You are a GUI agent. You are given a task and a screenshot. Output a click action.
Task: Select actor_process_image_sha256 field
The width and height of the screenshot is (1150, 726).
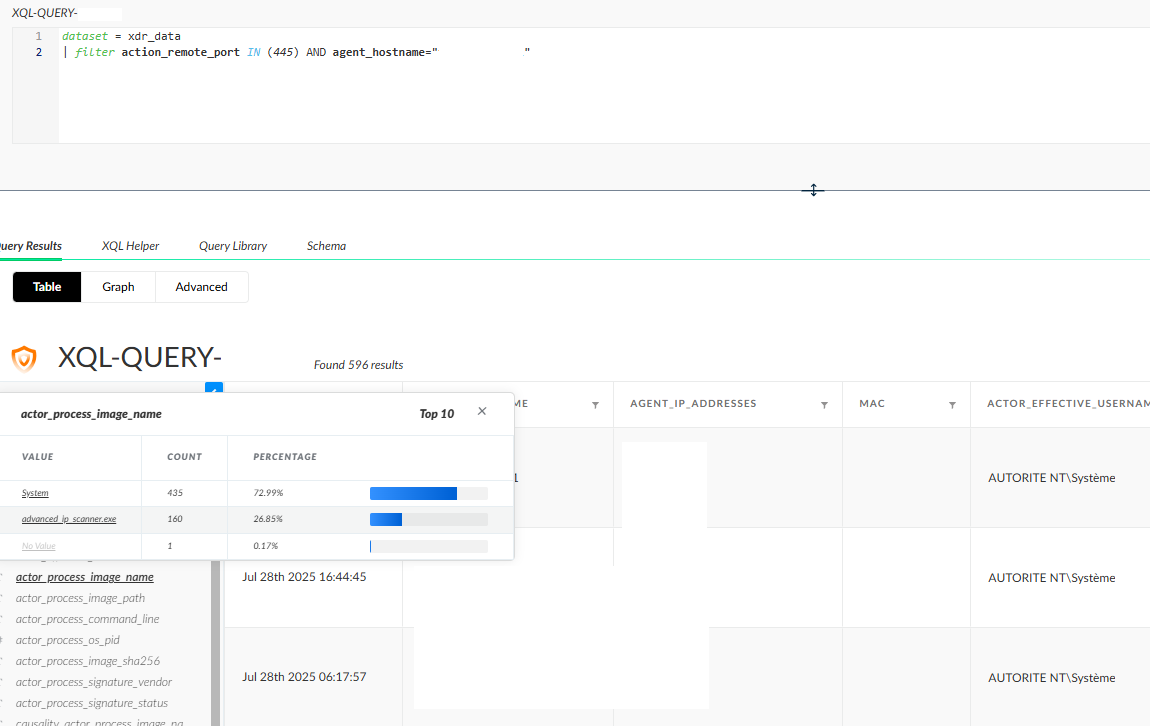87,661
